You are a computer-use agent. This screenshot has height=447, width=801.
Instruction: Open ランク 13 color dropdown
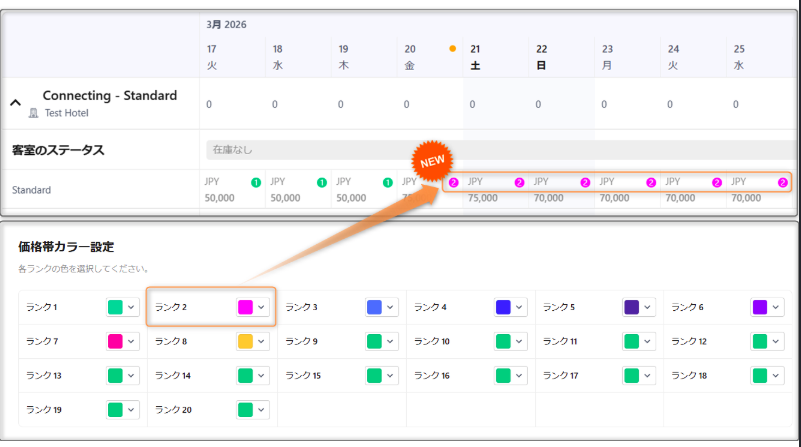tap(123, 375)
